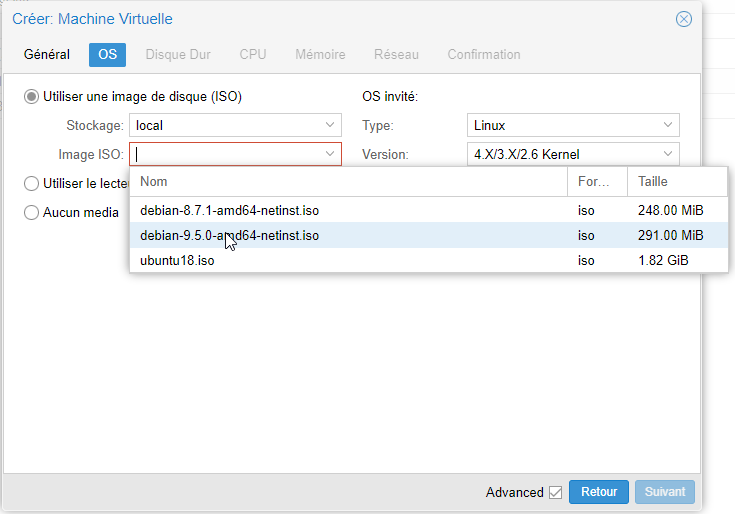Select the Aucun media radio option
The width and height of the screenshot is (735, 514).
(x=31, y=213)
